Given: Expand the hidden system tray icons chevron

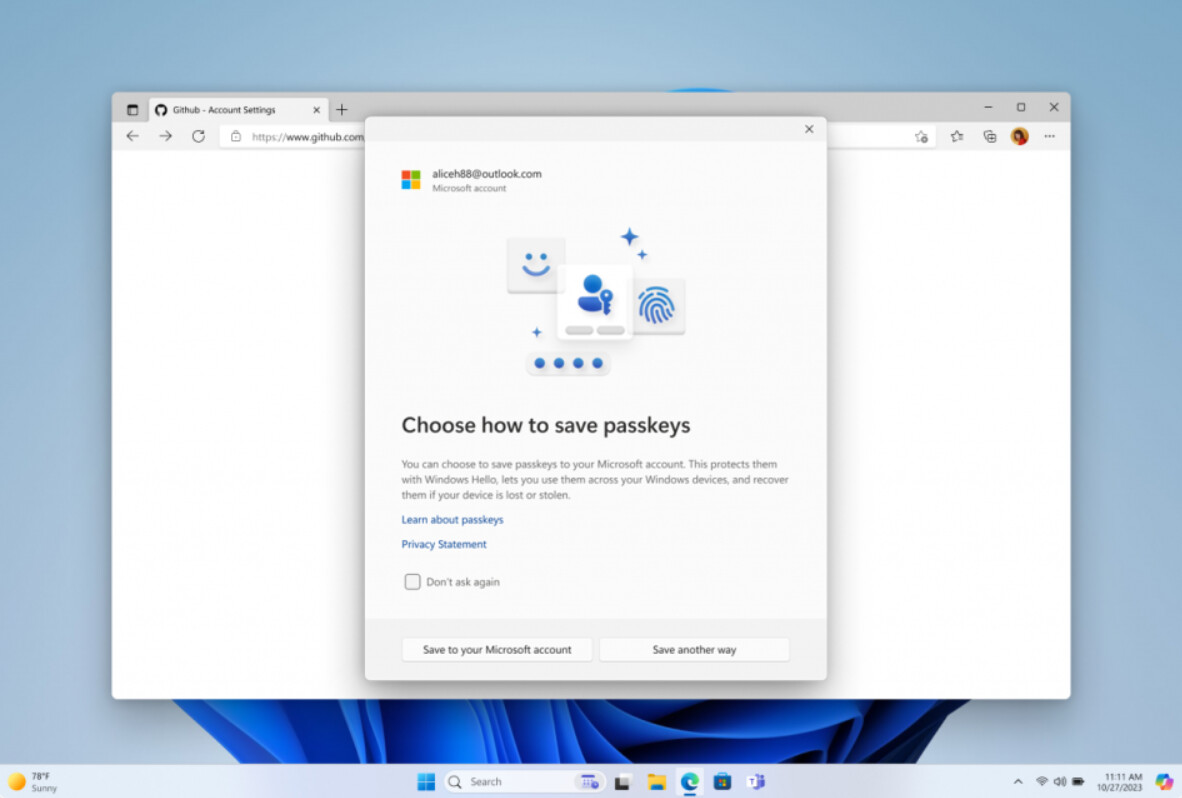Looking at the screenshot, I should point(1018,781).
